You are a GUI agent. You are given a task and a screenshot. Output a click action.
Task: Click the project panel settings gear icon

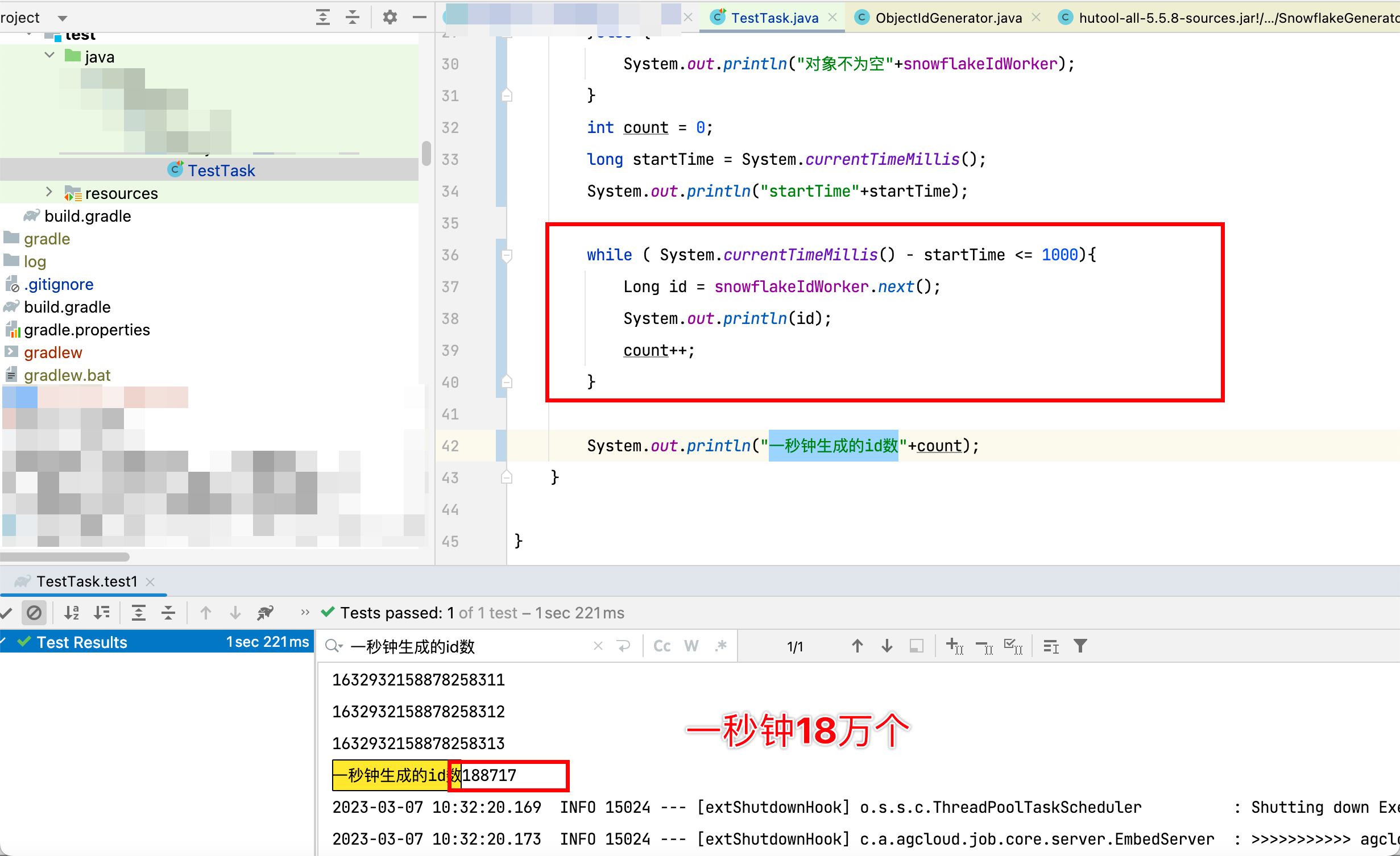[x=390, y=17]
